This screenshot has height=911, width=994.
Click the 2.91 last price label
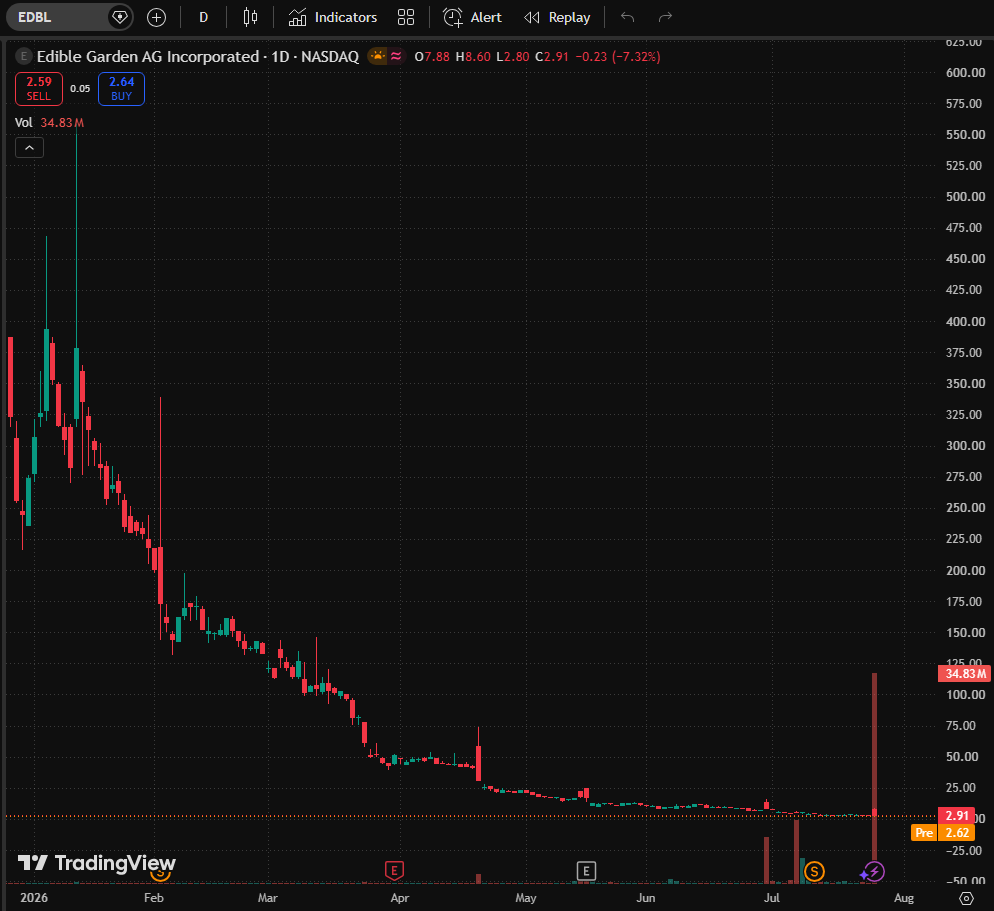(957, 815)
